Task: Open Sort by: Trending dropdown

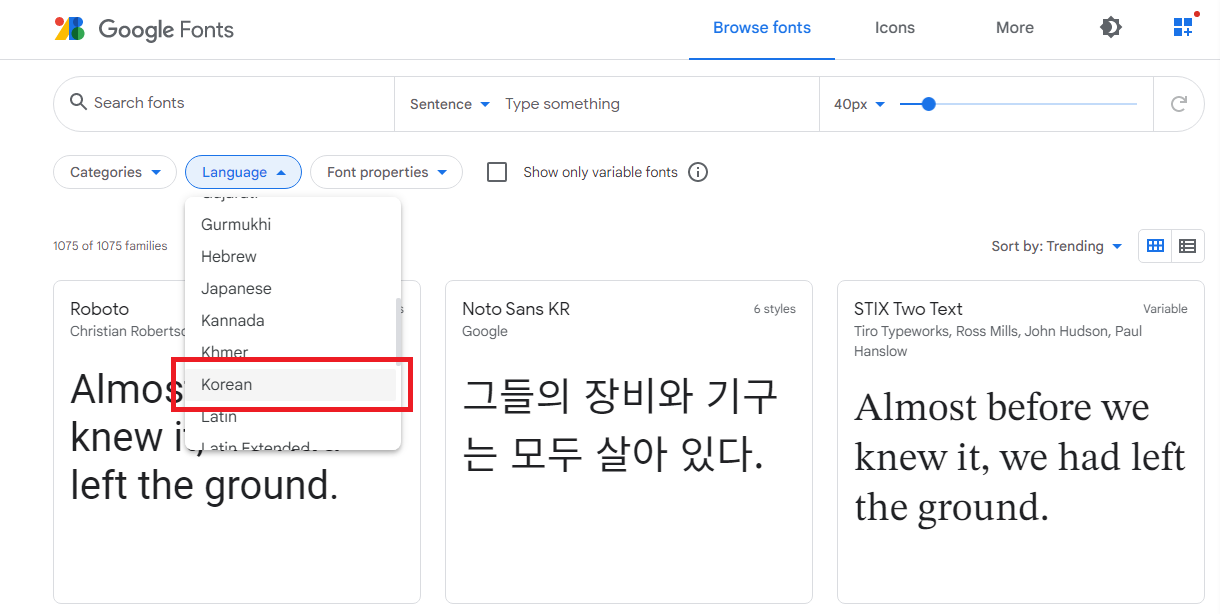Action: tap(1057, 246)
